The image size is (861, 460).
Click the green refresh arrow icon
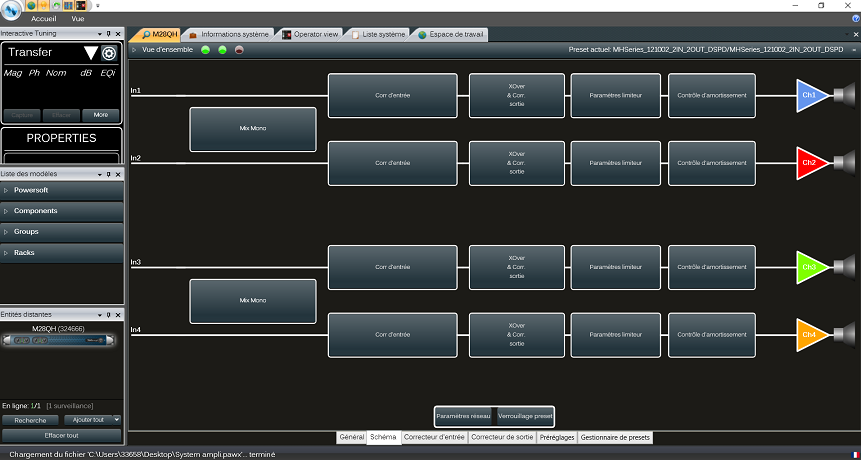pyautogui.click(x=56, y=5)
